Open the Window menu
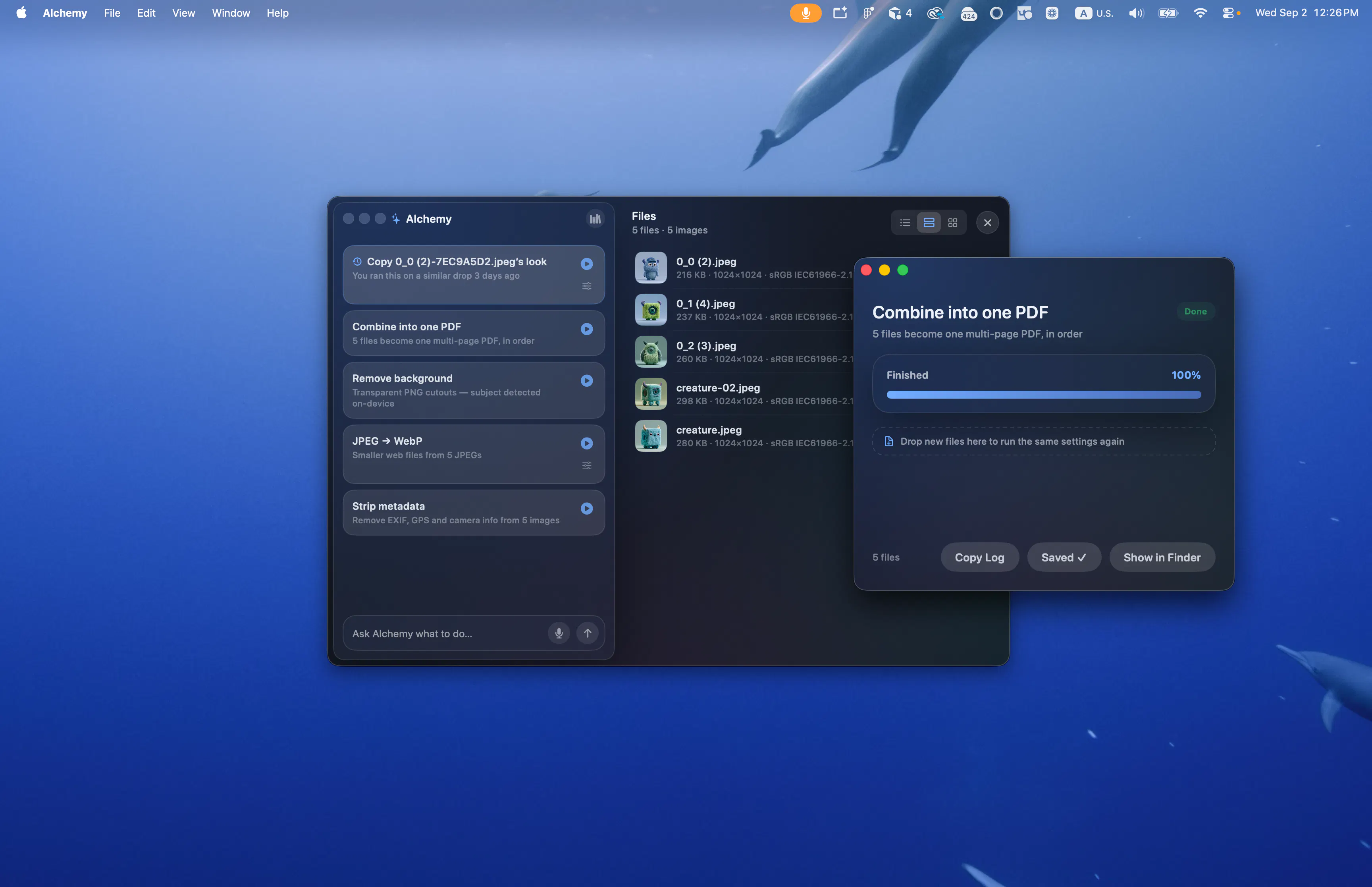This screenshot has height=887, width=1372. (x=231, y=13)
